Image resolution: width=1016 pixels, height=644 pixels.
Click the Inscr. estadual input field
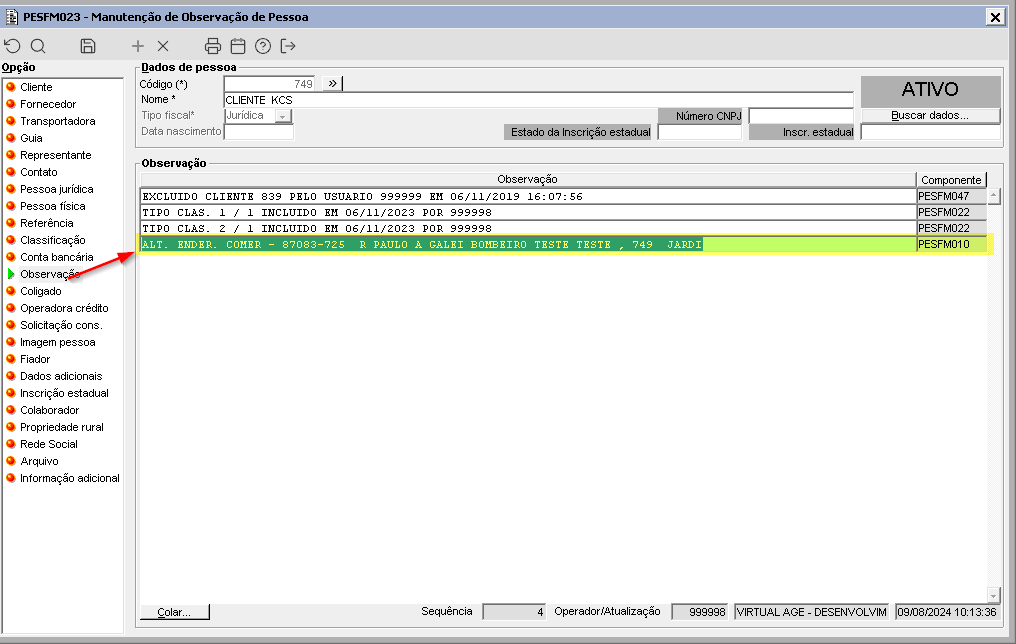pyautogui.click(x=930, y=132)
